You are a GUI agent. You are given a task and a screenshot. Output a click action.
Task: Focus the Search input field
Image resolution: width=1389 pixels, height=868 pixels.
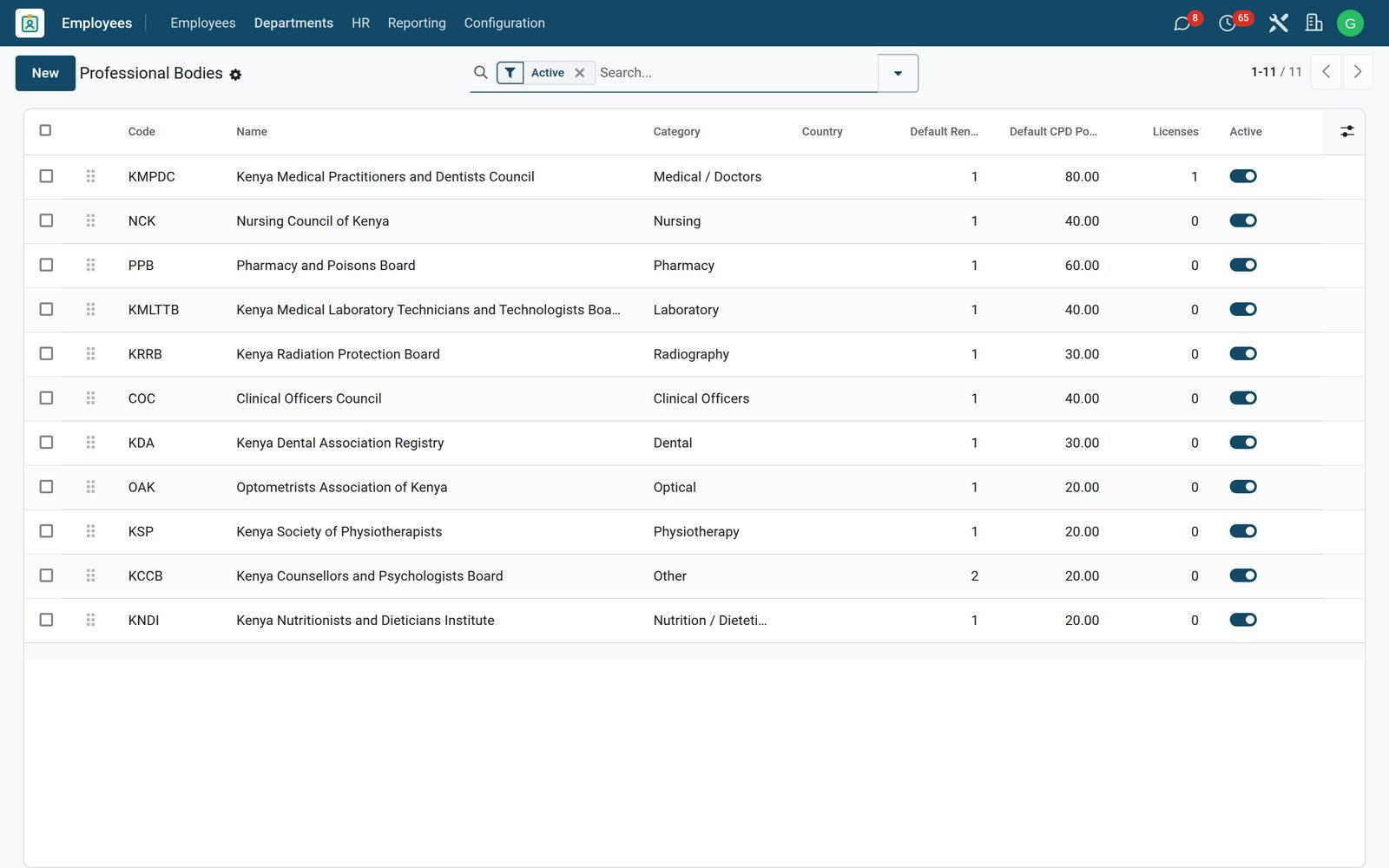tap(736, 73)
